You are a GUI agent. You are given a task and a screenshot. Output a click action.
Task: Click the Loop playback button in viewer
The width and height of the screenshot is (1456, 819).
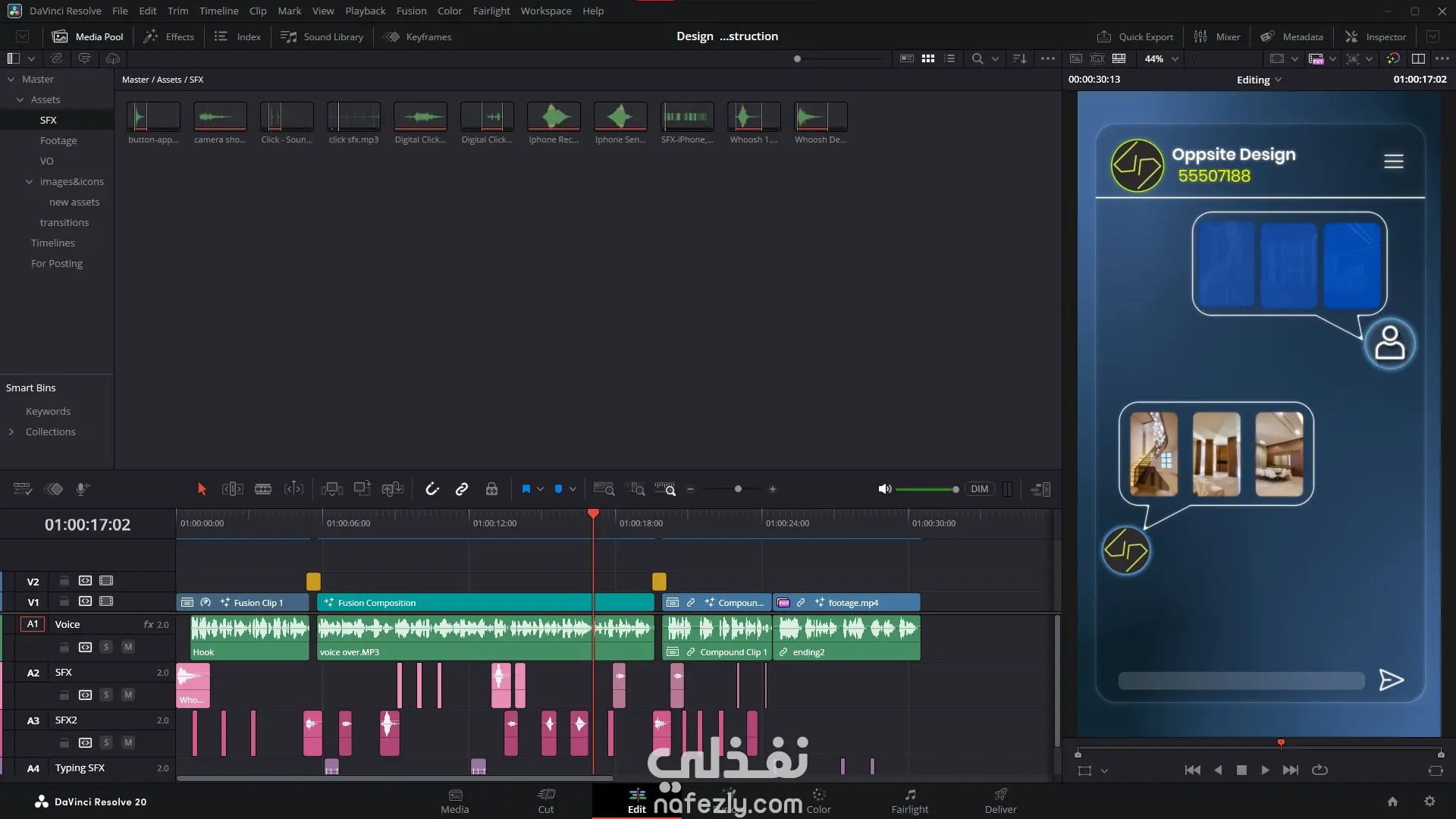[1319, 770]
